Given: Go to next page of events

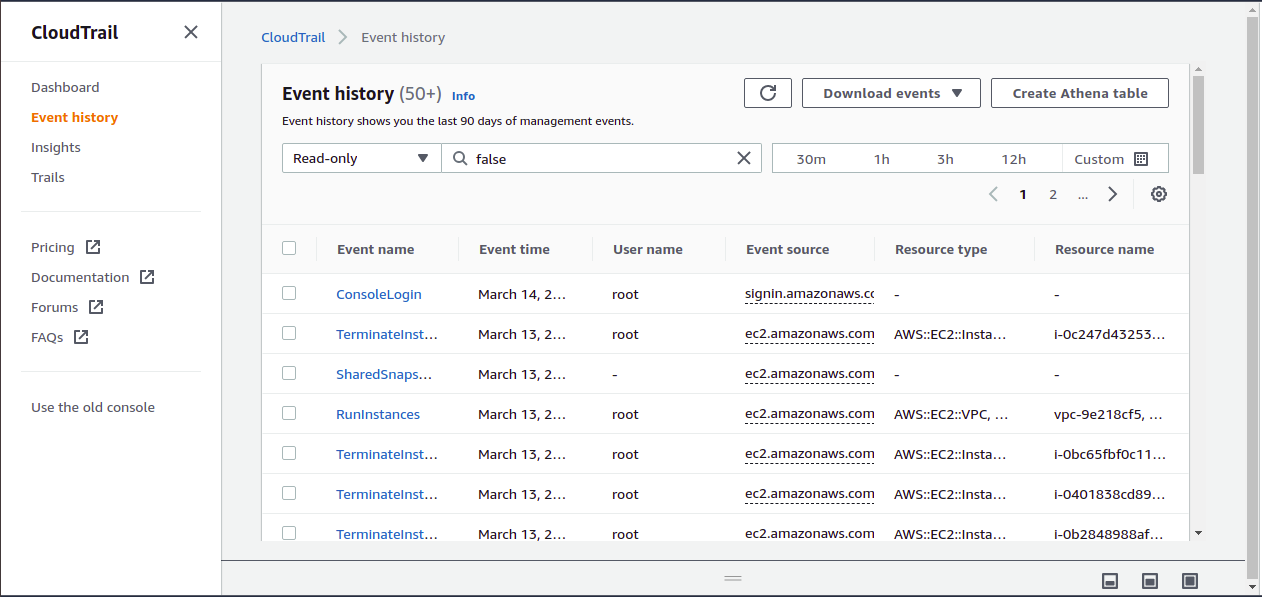Looking at the screenshot, I should click(1112, 195).
